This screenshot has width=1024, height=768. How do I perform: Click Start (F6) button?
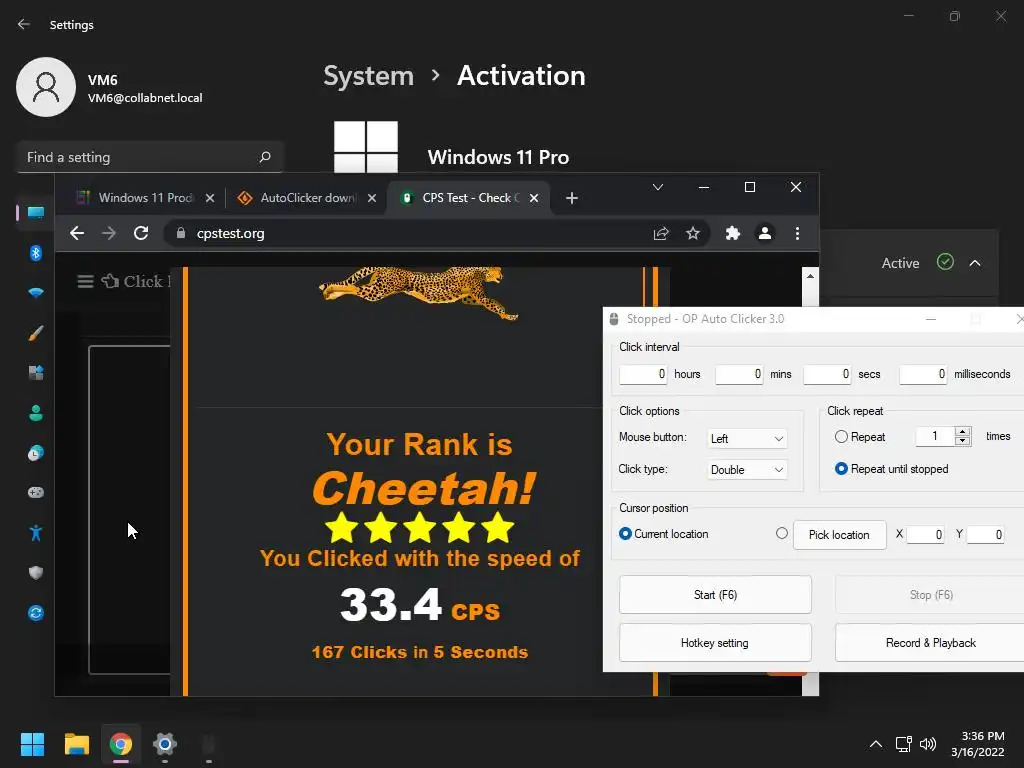715,595
